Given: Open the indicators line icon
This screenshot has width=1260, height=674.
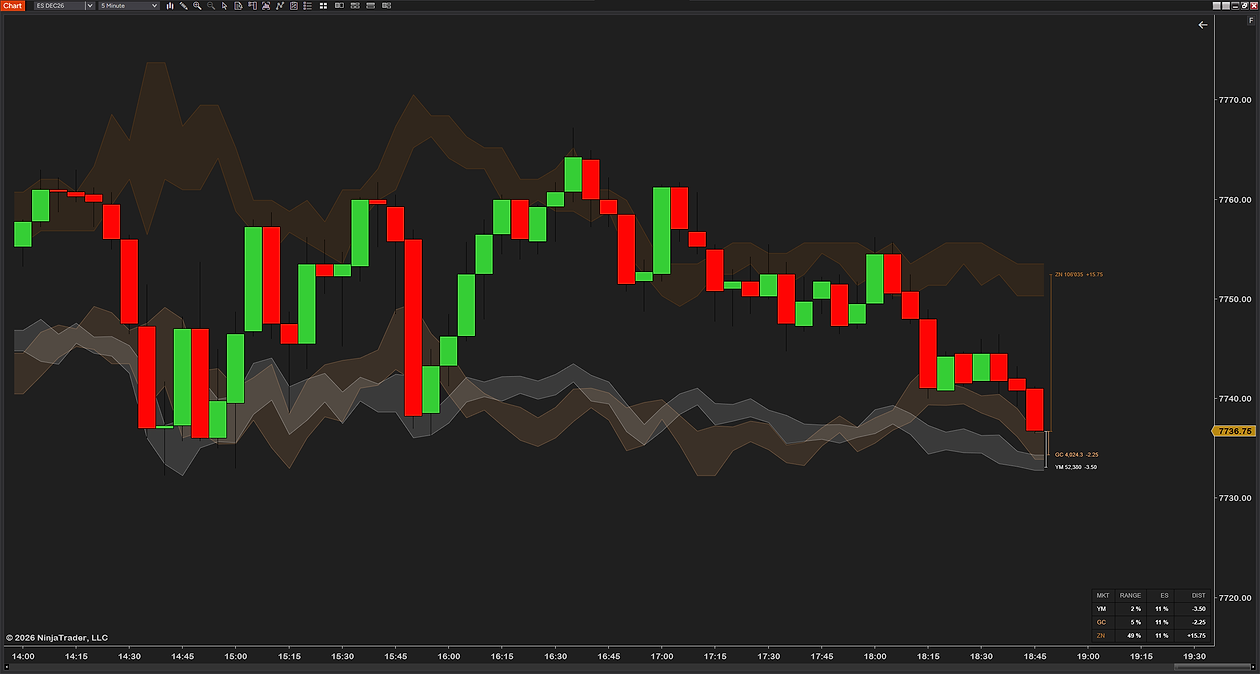Looking at the screenshot, I should pyautogui.click(x=279, y=6).
